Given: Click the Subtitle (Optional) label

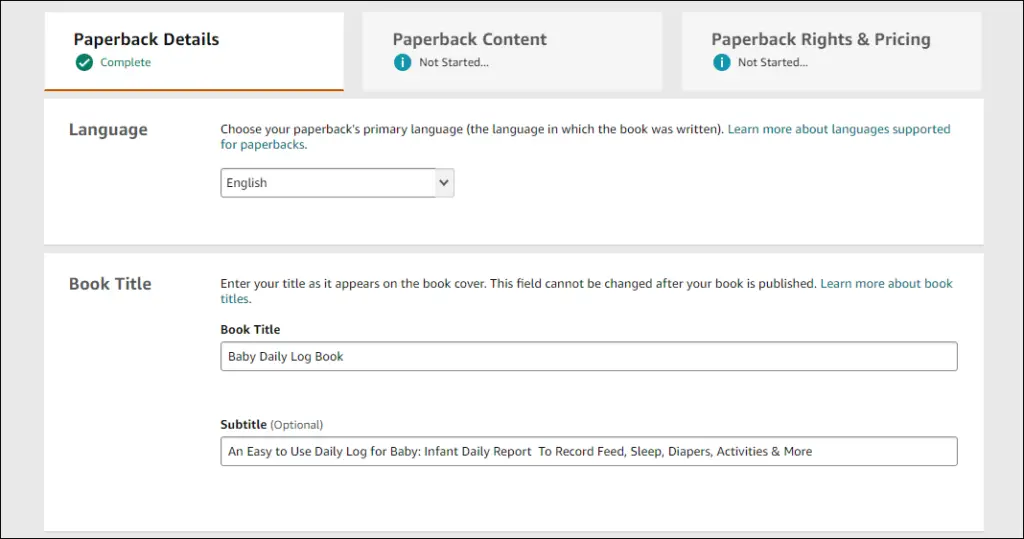Looking at the screenshot, I should tap(272, 425).
